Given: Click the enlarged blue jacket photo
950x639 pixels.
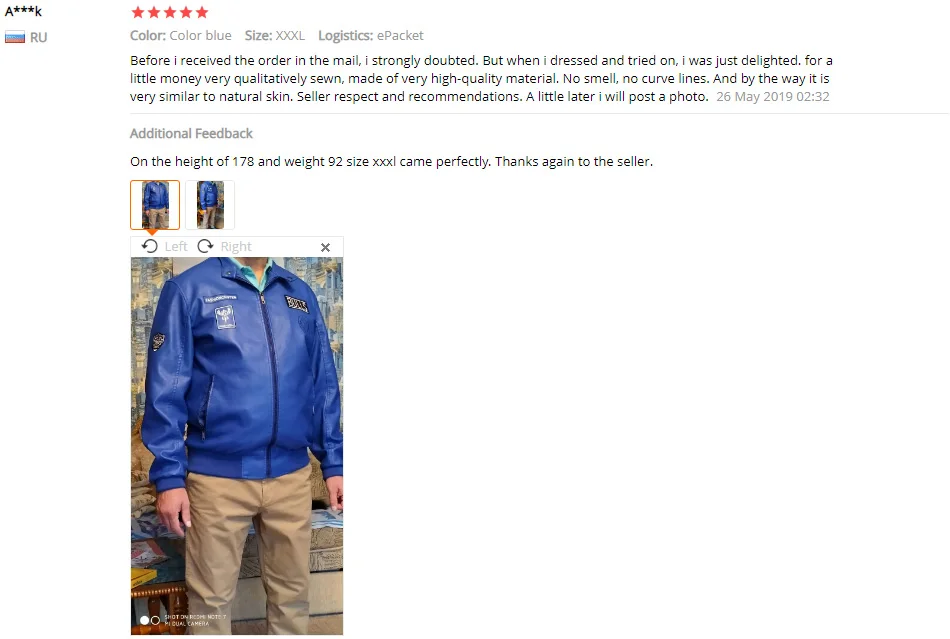Looking at the screenshot, I should pos(237,446).
